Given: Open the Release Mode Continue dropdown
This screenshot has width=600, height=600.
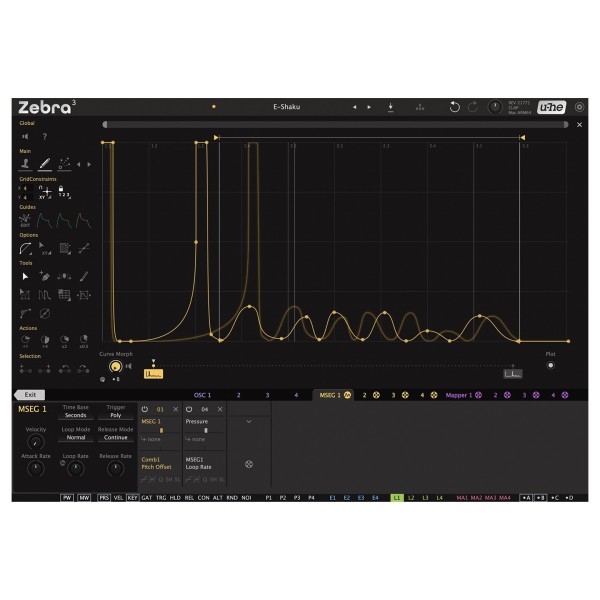Looking at the screenshot, I should click(116, 437).
